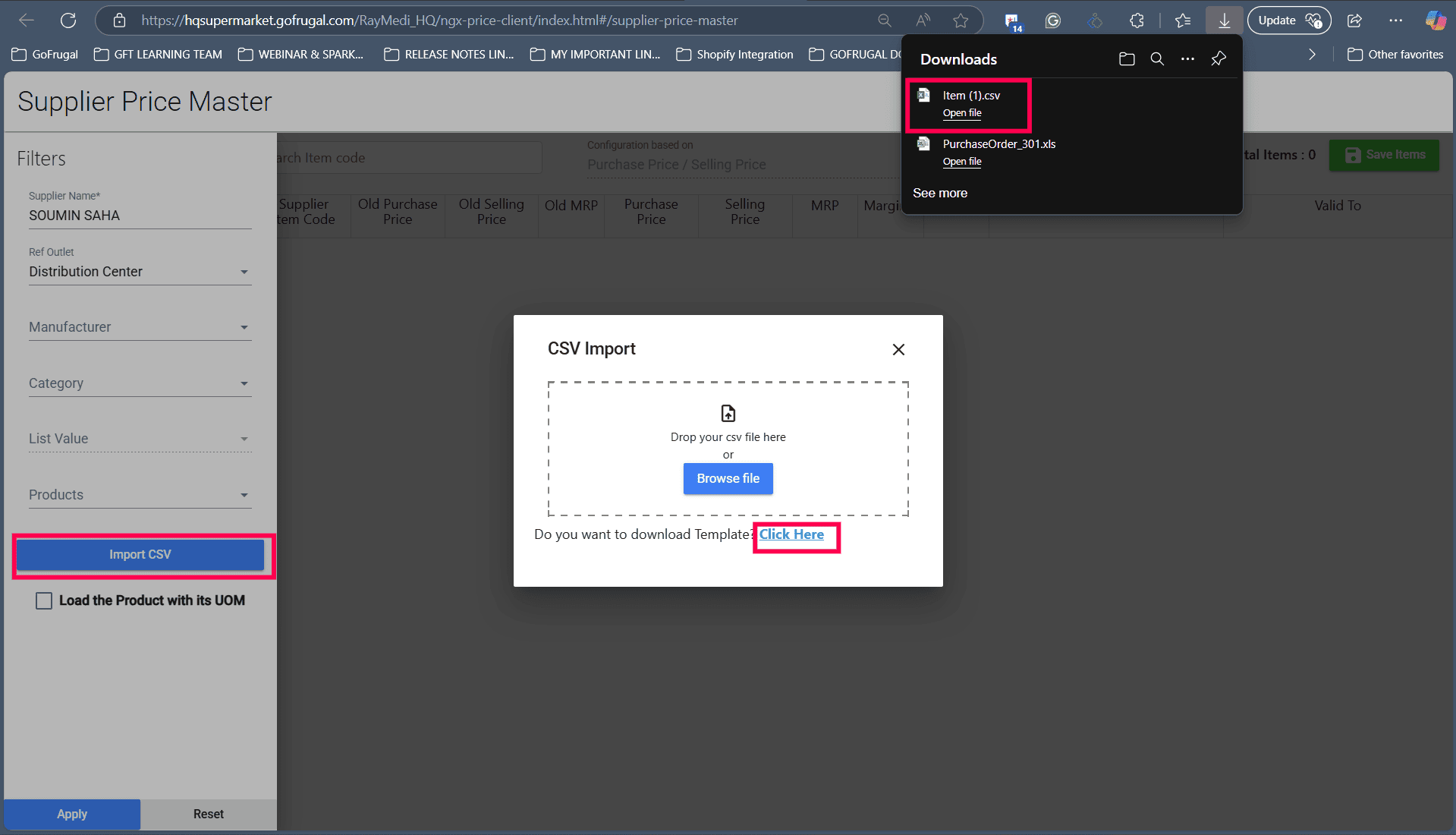Screen dimensions: 1456x835
Task: Click the Item (1).csv file icon
Action: click(923, 96)
